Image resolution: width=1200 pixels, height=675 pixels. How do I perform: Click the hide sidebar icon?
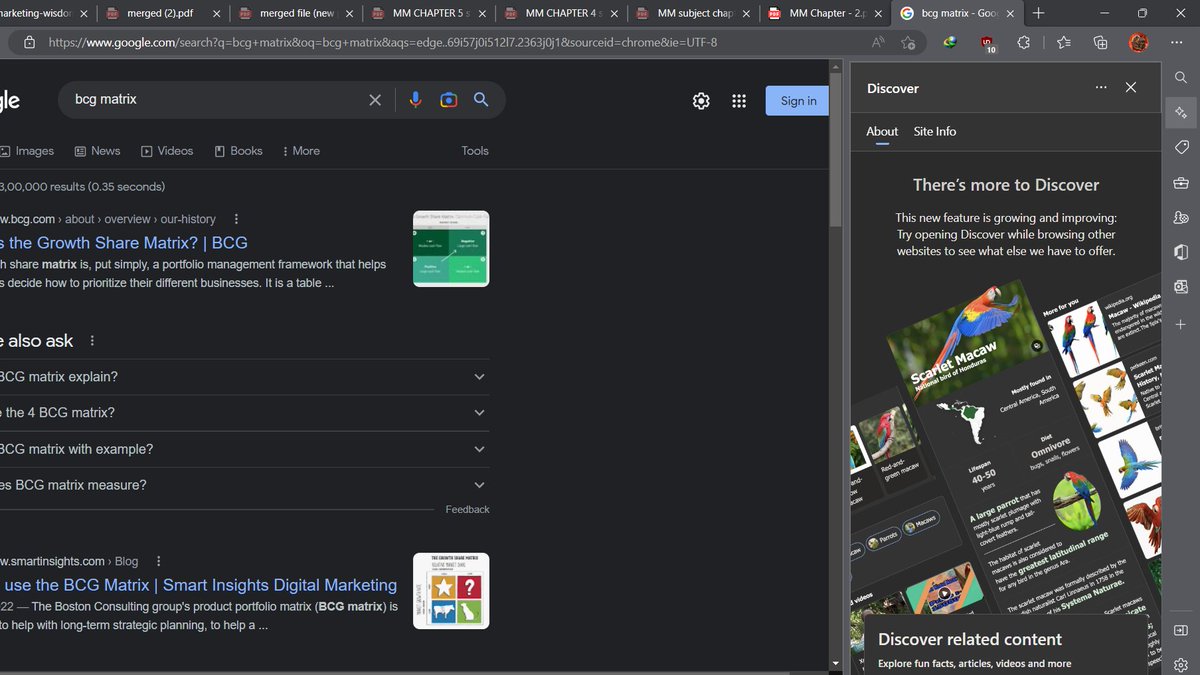(x=1181, y=630)
